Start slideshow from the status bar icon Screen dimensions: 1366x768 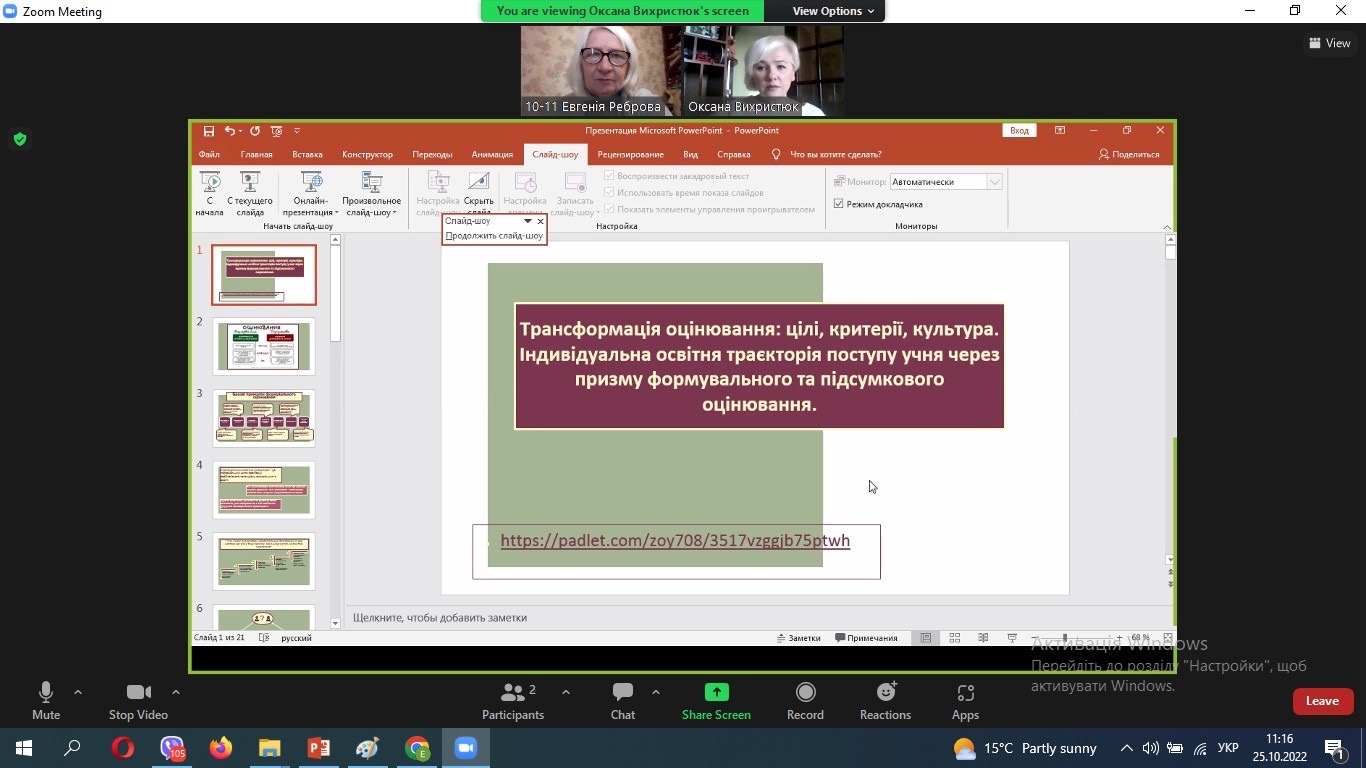coord(1012,638)
